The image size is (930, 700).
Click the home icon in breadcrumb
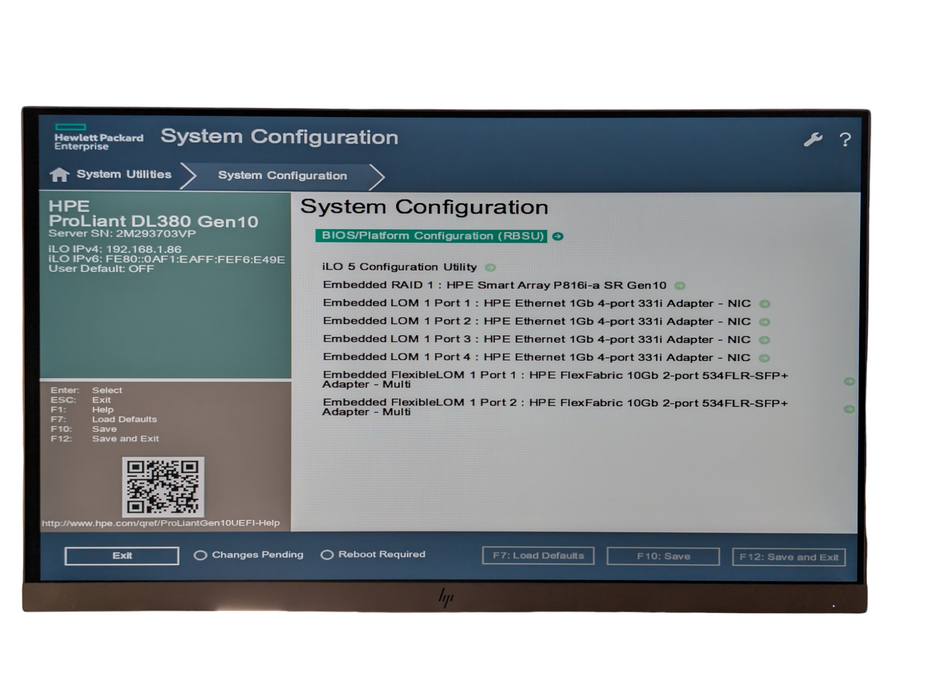point(59,174)
